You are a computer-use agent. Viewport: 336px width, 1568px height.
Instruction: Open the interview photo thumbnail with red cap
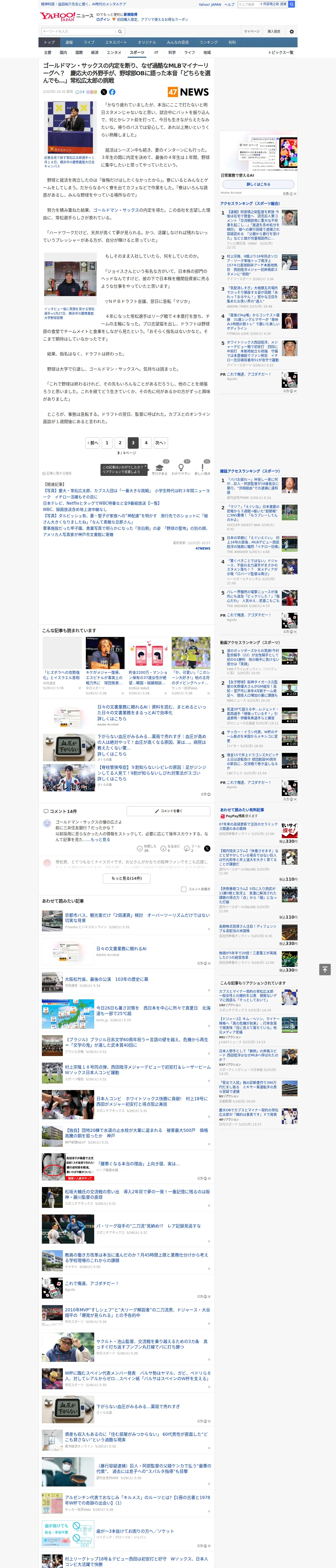(70, 279)
